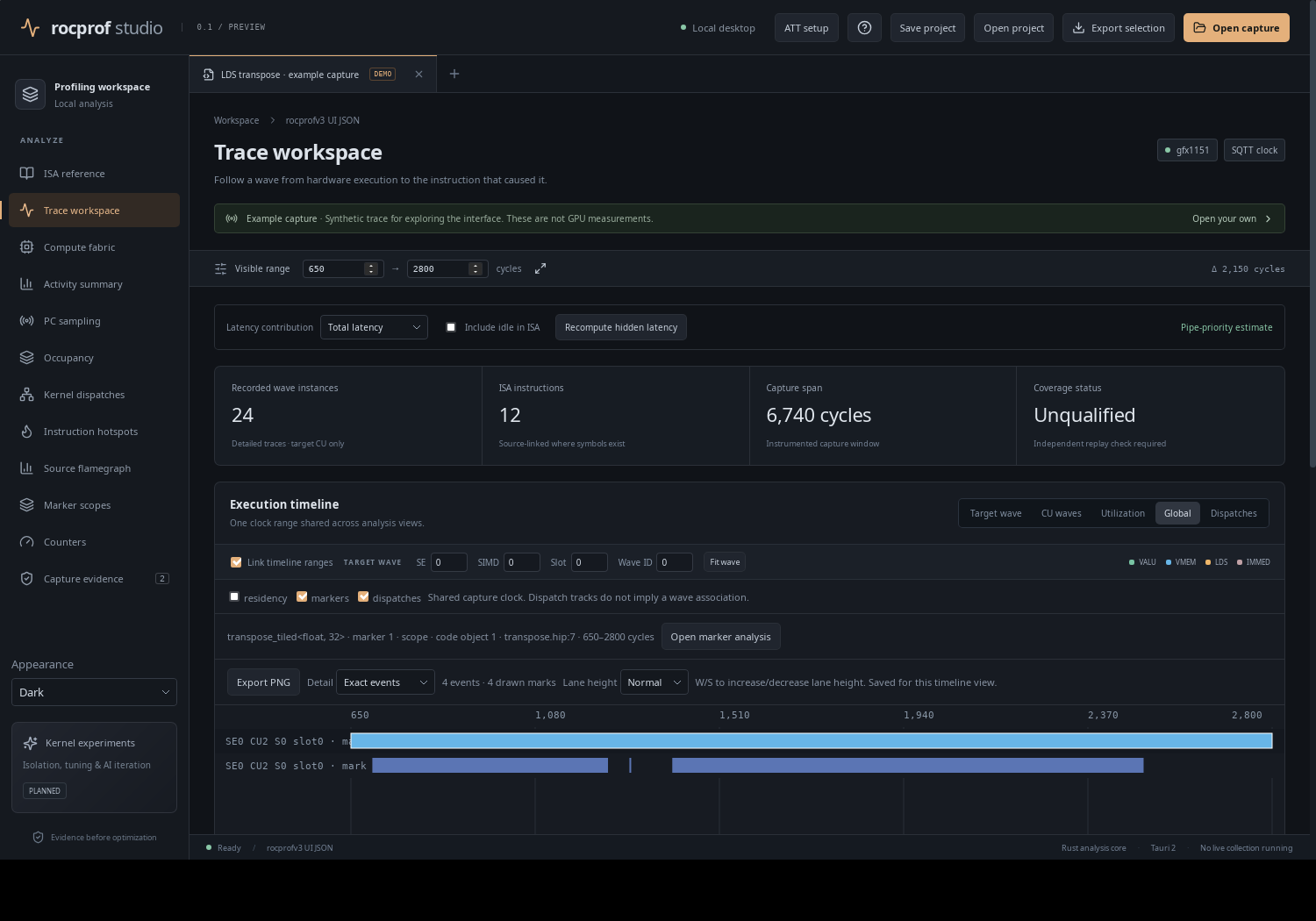Screen dimensions: 1316x921
Task: Click the light blue top timeline bar
Action: [812, 741]
